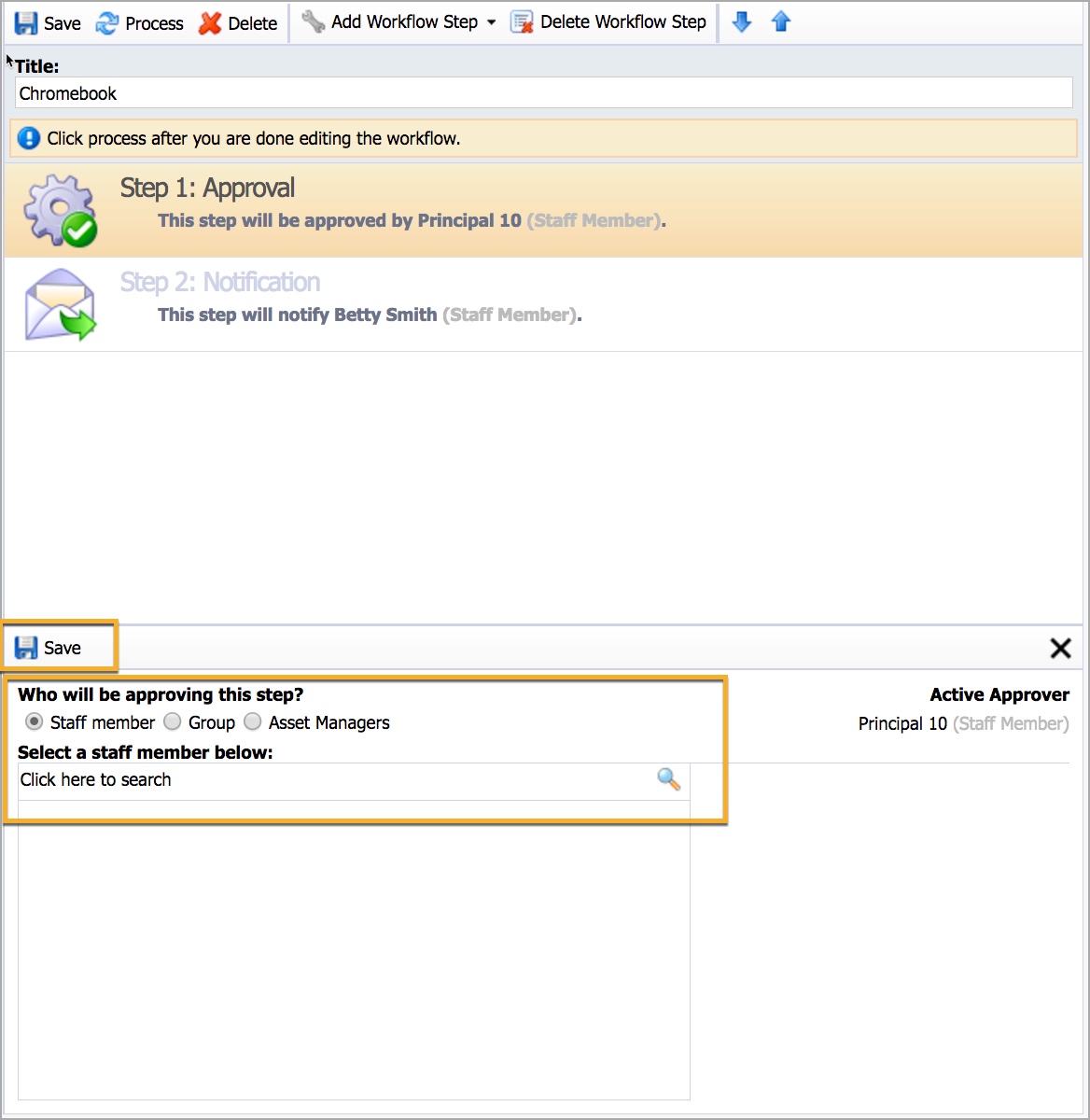Click the 'Click here to search' field
The height and width of the screenshot is (1120, 1090).
pos(354,781)
